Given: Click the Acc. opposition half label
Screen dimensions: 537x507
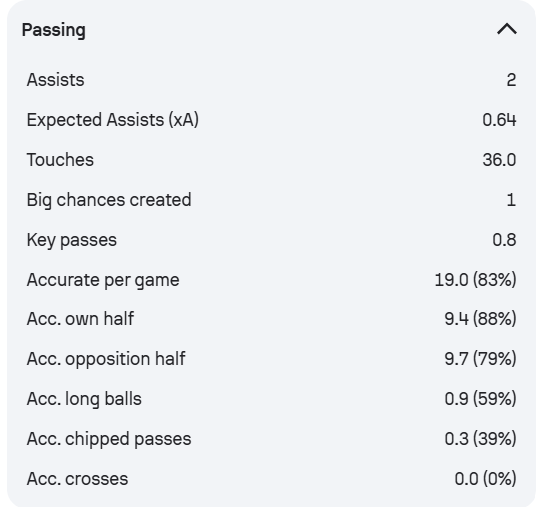Looking at the screenshot, I should (x=106, y=359).
